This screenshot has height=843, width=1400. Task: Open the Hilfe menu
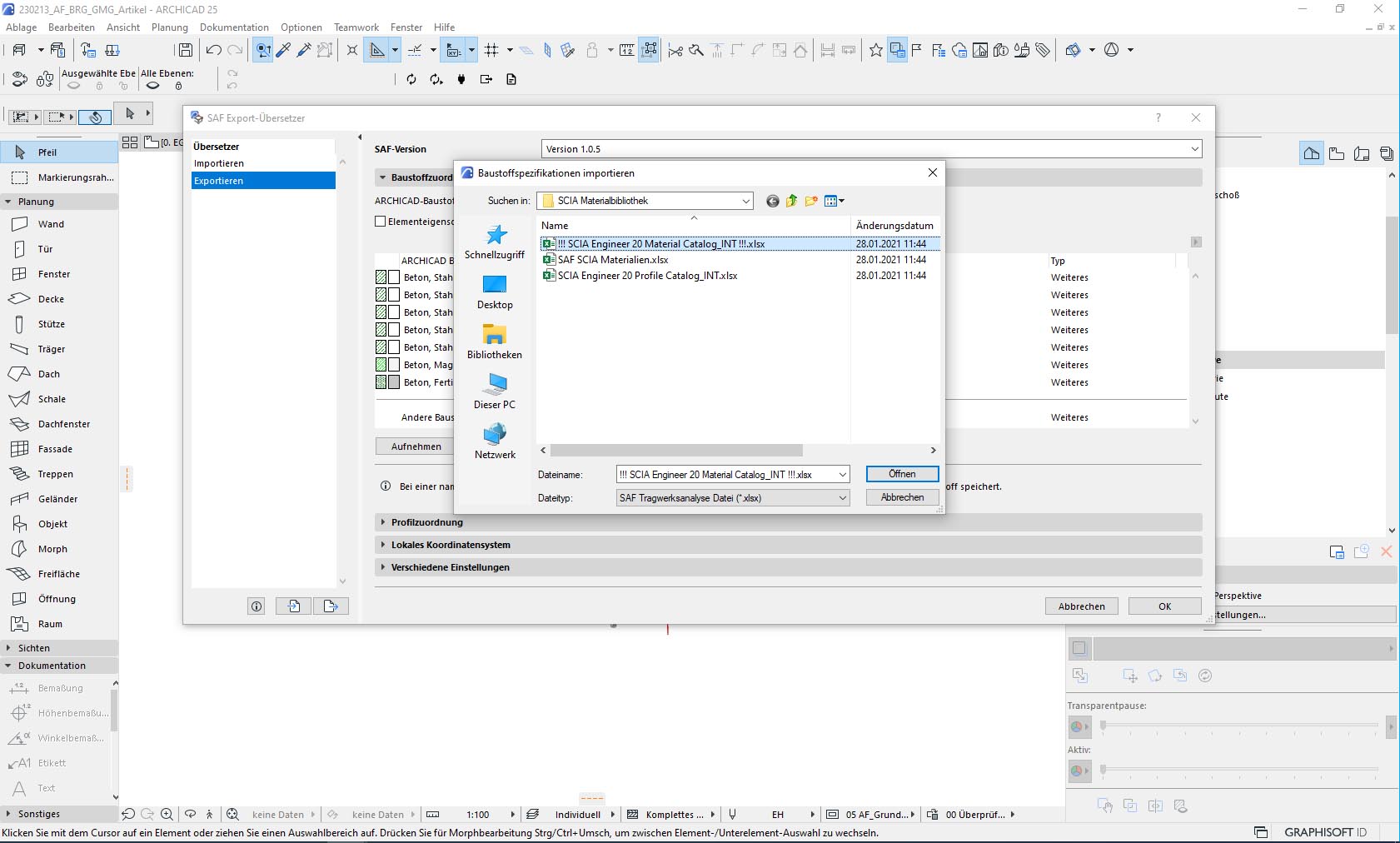(x=445, y=27)
